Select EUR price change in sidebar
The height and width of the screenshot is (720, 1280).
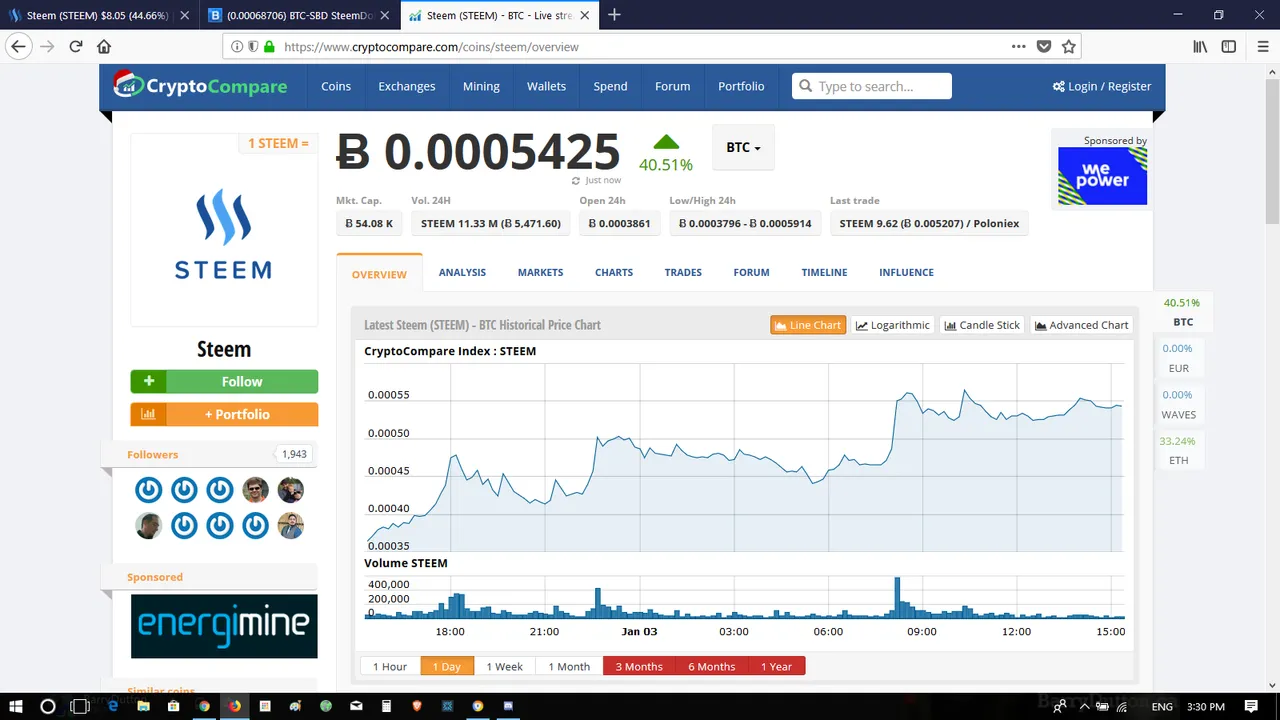tap(1178, 358)
